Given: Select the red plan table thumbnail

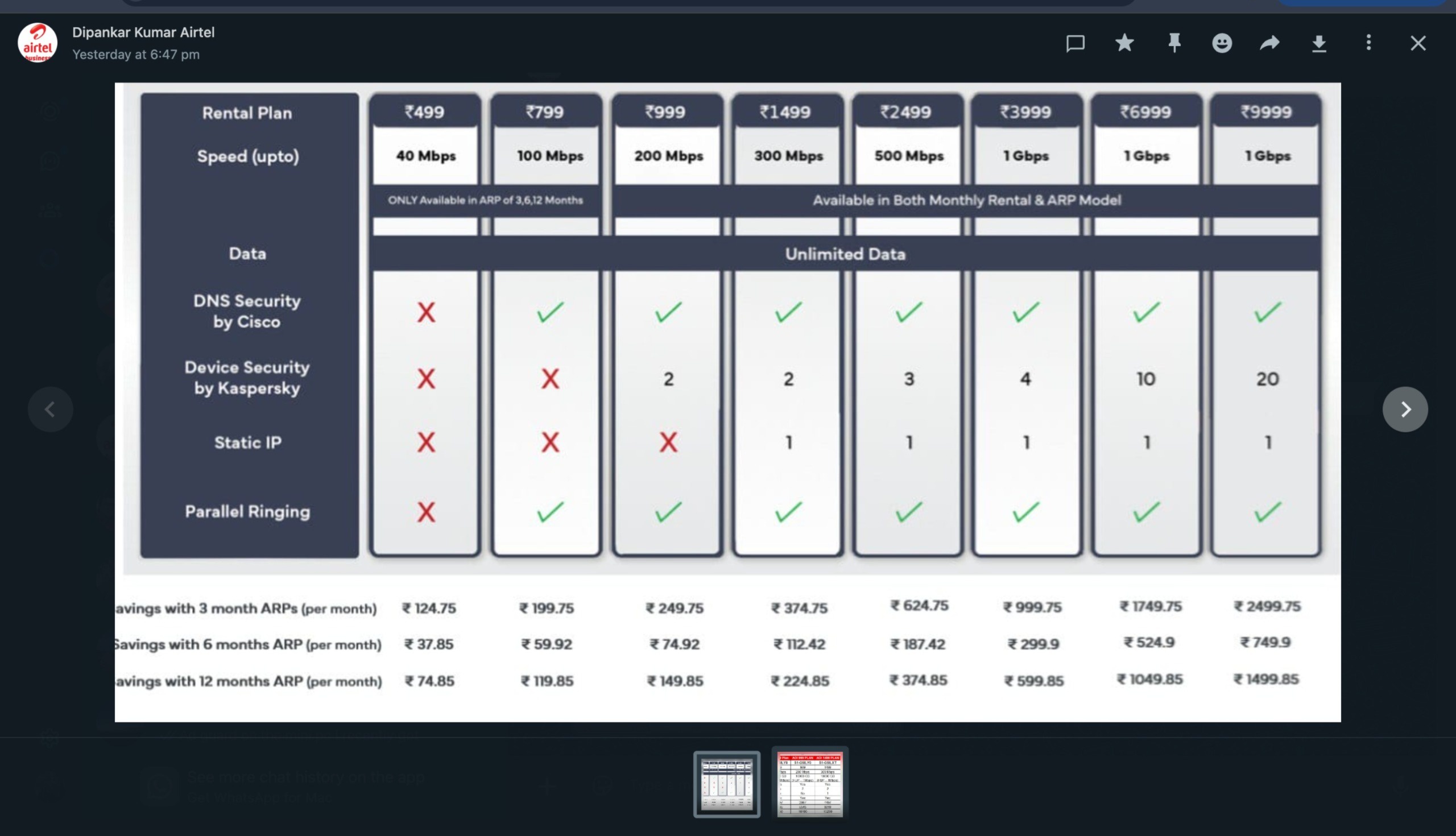Looking at the screenshot, I should 810,784.
